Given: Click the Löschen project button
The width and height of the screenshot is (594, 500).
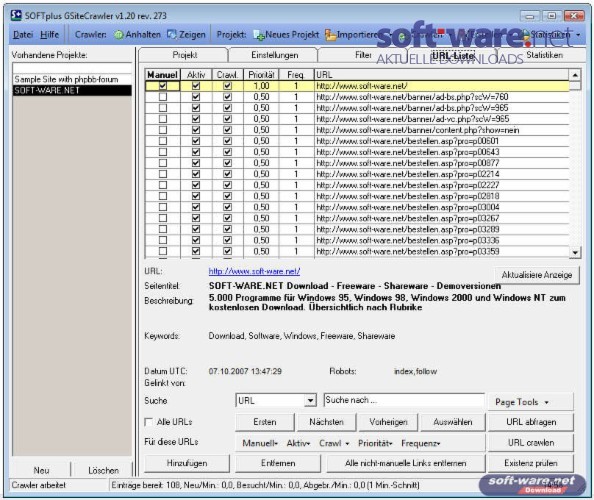Looking at the screenshot, I should click(x=103, y=470).
